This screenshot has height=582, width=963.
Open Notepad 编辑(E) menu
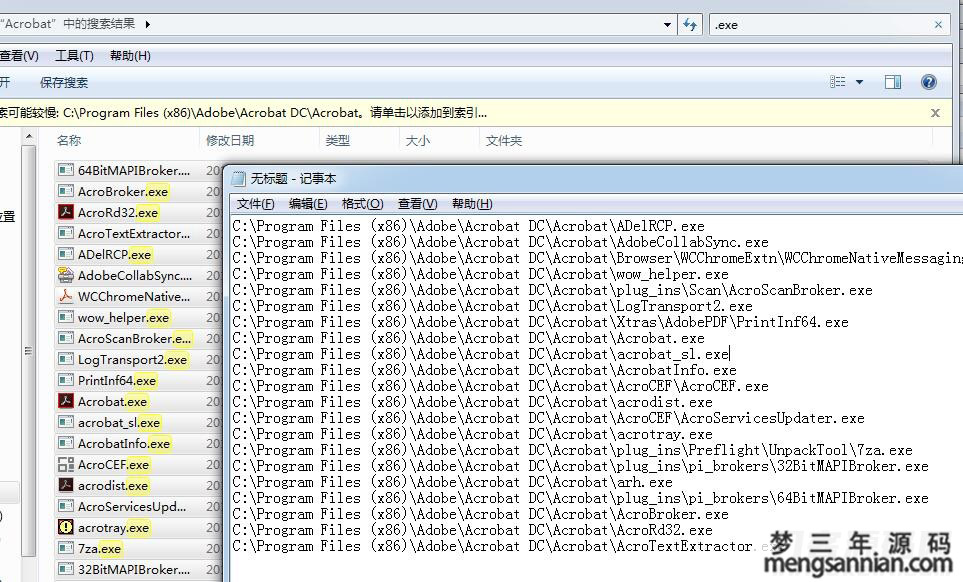308,204
